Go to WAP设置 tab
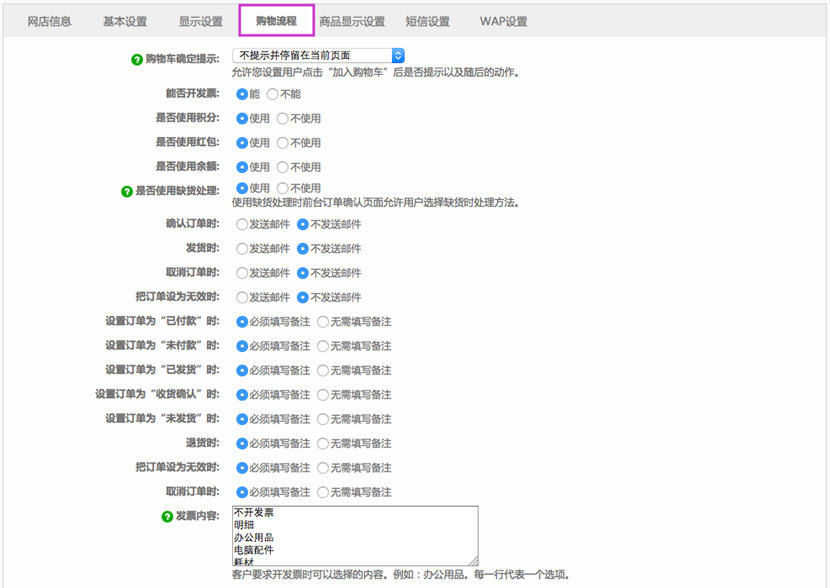 point(503,22)
